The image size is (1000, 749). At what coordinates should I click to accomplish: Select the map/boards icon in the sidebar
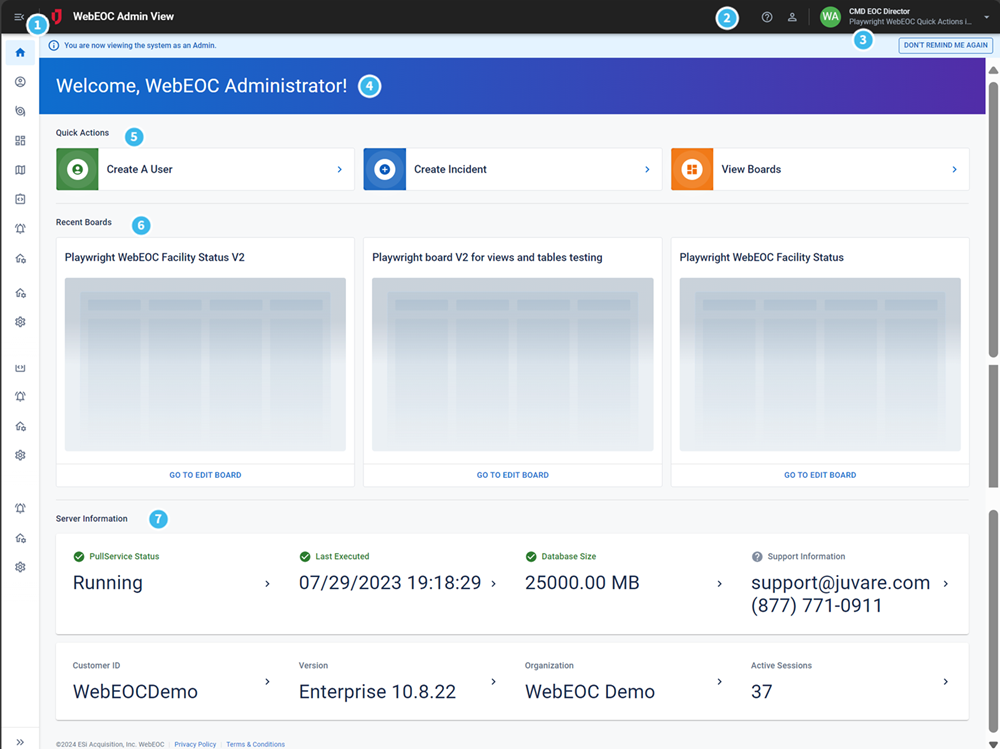19,170
